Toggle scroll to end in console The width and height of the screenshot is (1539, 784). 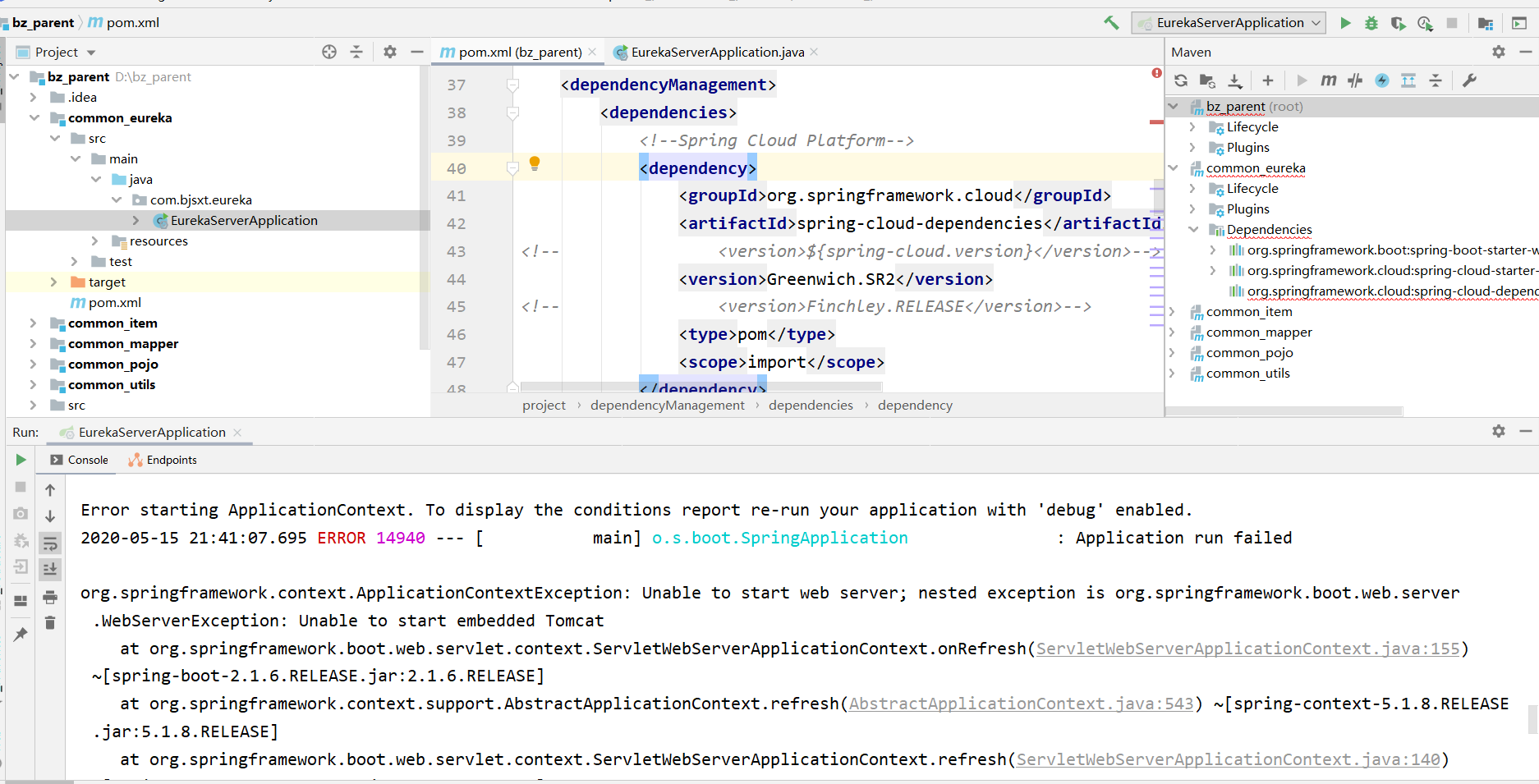pos(50,569)
